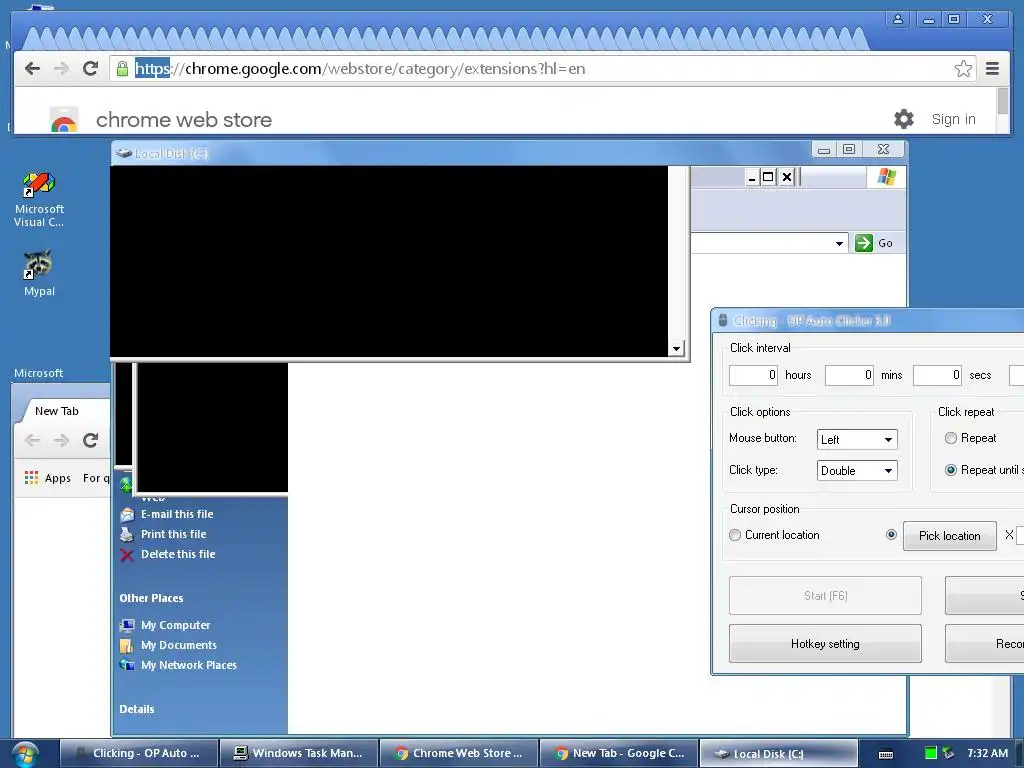Open My Computer in Other Places

[x=165, y=625]
